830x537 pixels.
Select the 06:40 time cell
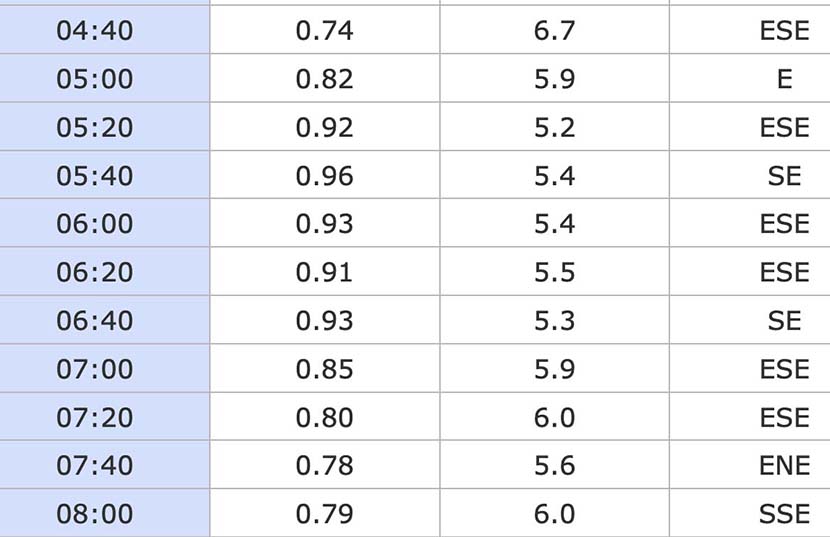104,320
